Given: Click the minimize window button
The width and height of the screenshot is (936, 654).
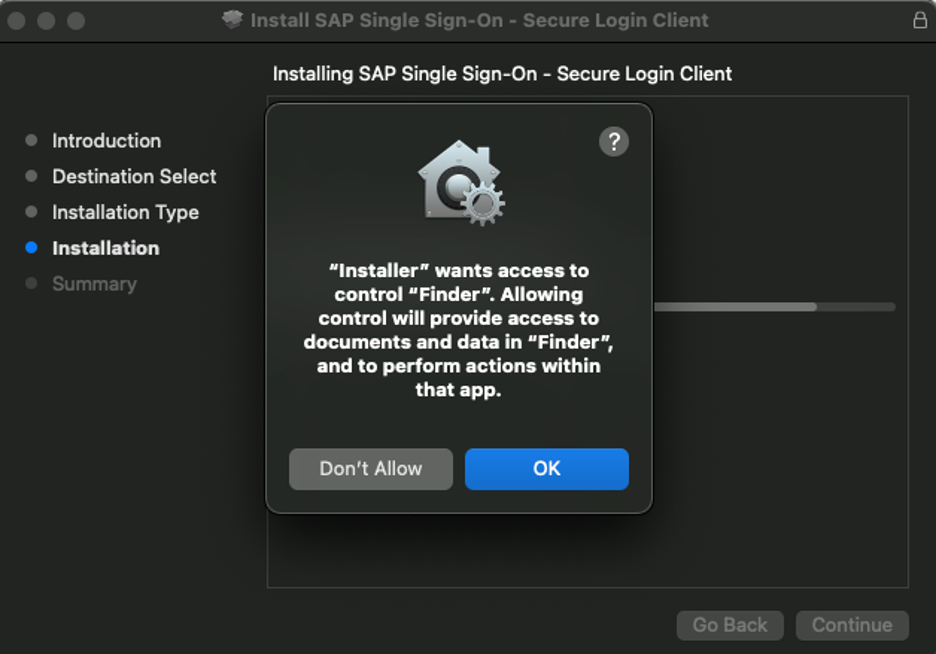Looking at the screenshot, I should [x=46, y=21].
